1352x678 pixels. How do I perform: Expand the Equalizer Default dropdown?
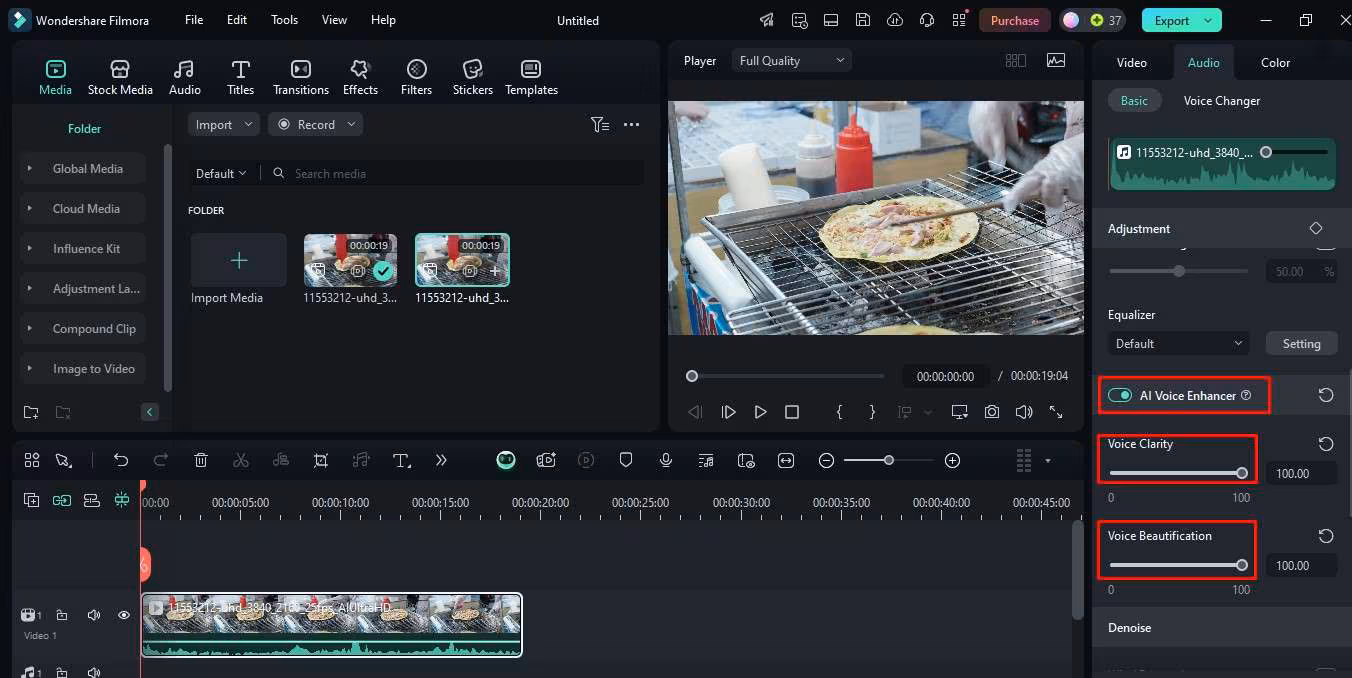pyautogui.click(x=1178, y=344)
